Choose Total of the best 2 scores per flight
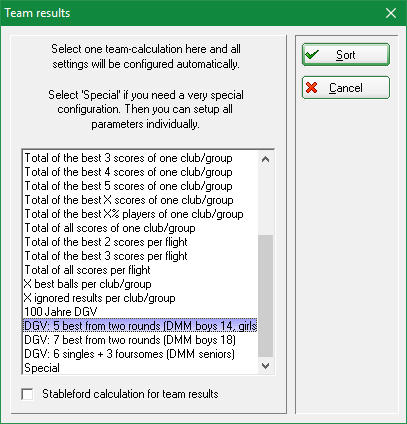Screen dimensions: 407x424 pyautogui.click(x=140, y=242)
